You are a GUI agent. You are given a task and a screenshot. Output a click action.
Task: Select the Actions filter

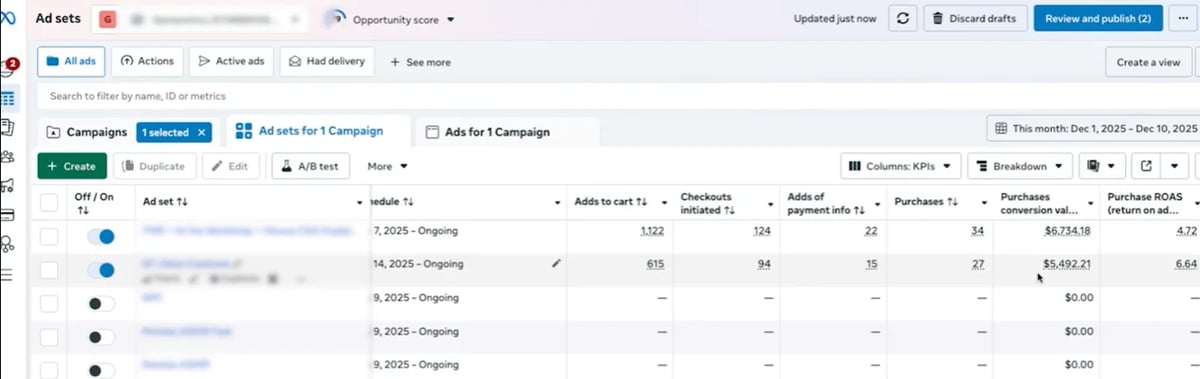(x=147, y=61)
